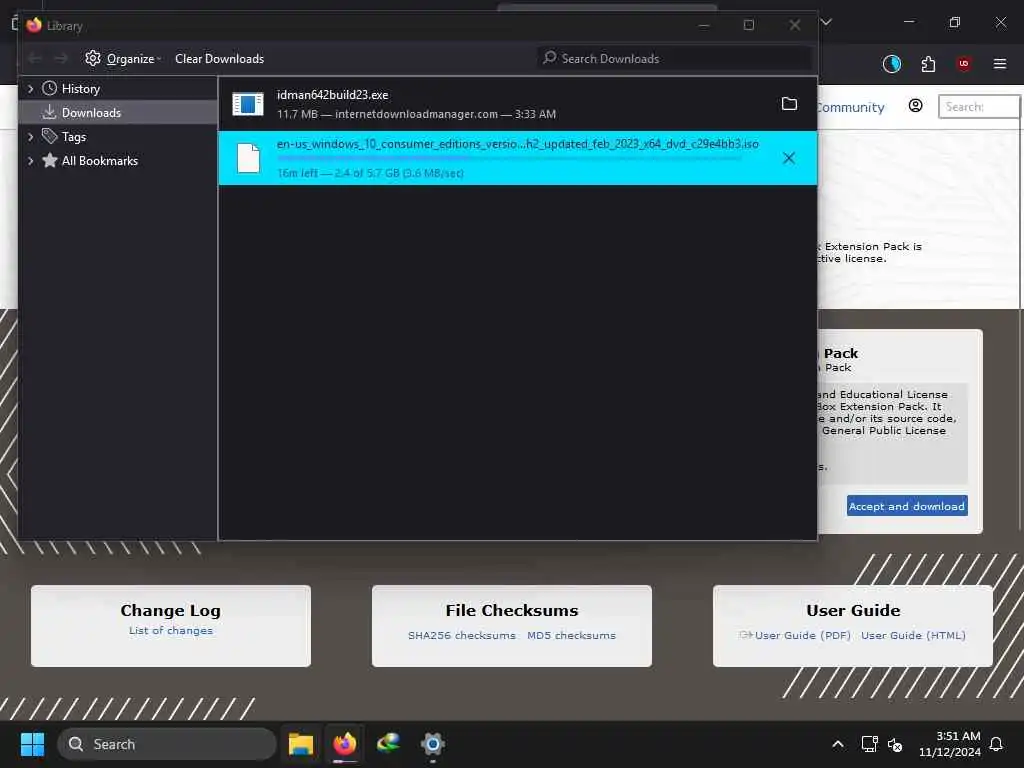Screen dimensions: 1024x768
Task: Open User Guide (PDF) link
Action: coord(803,635)
